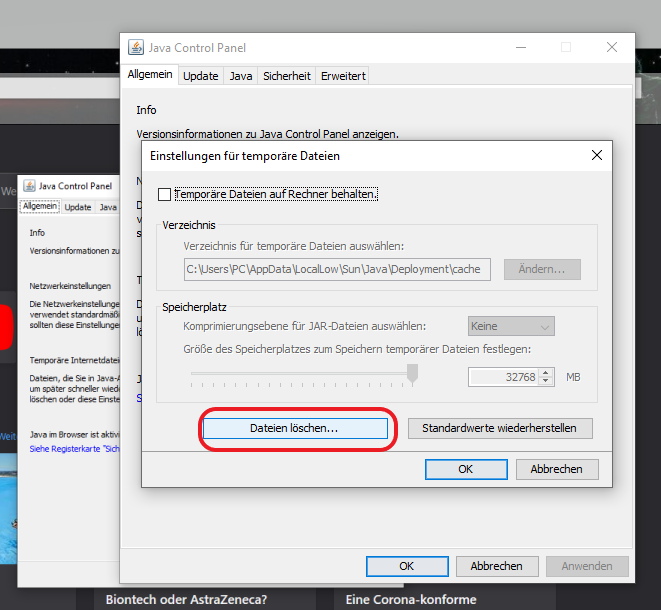Click the temporary files directory path field

point(337,269)
